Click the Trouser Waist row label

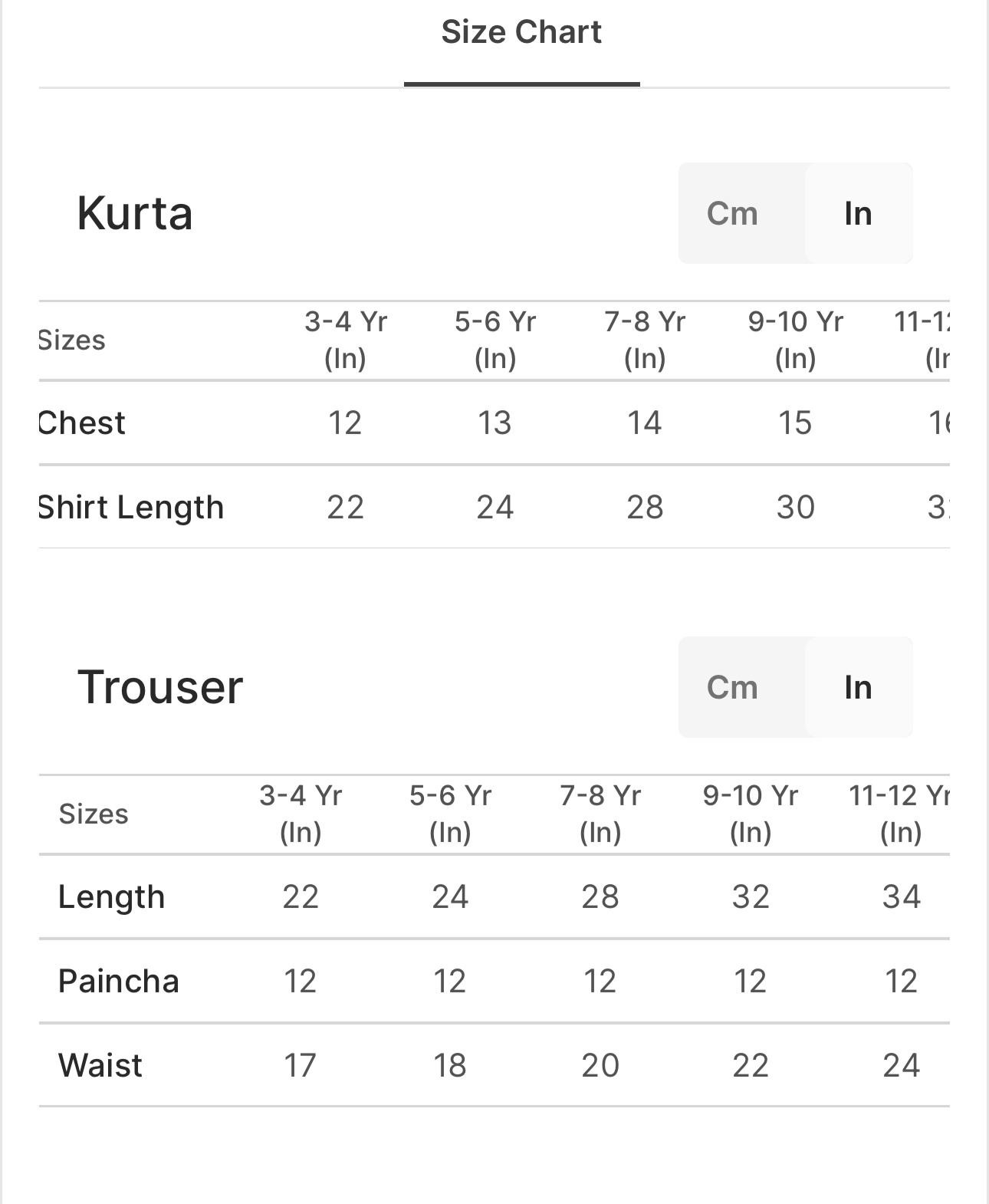click(100, 1066)
